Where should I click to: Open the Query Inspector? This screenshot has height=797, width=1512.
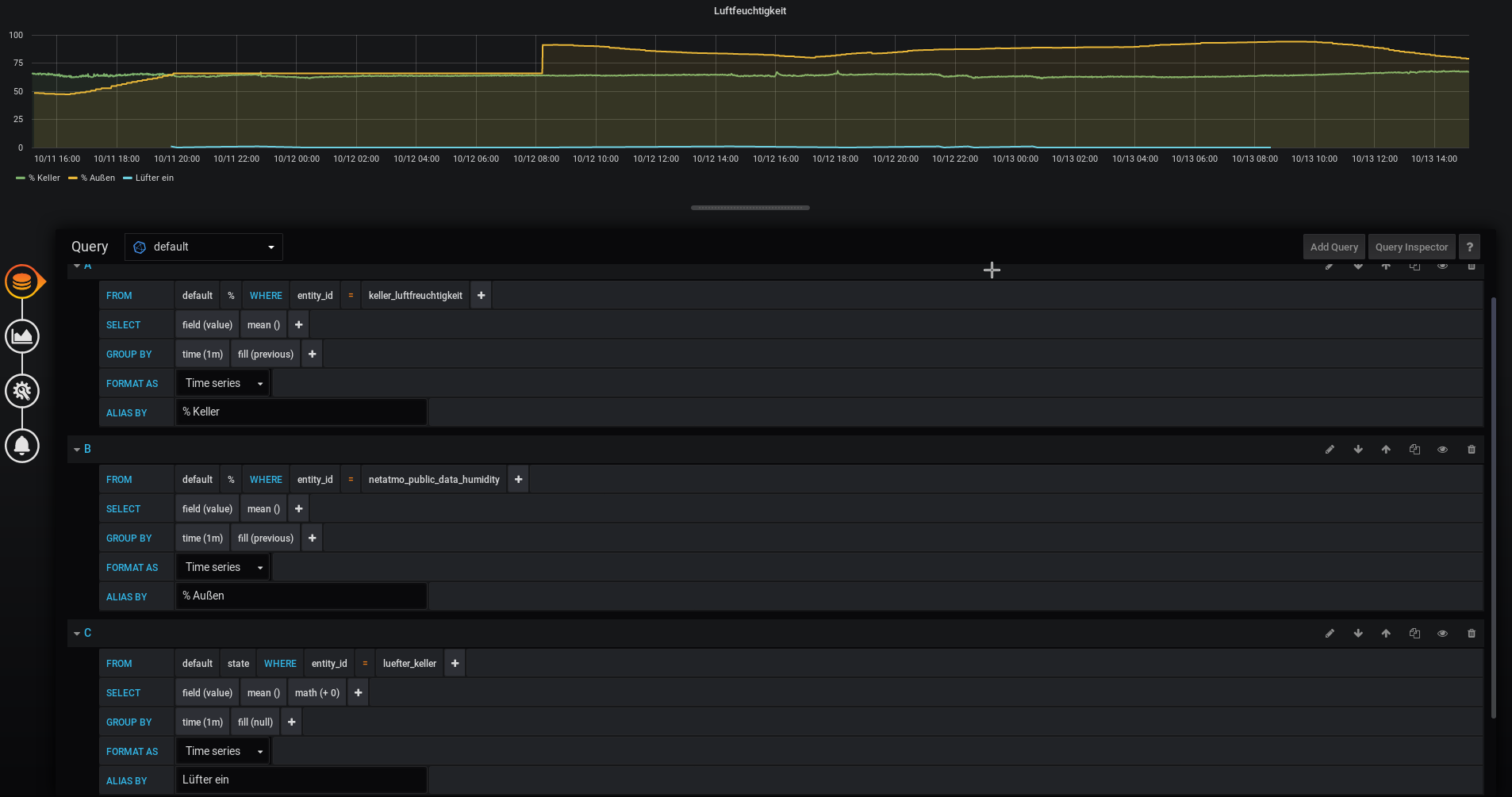point(1411,247)
